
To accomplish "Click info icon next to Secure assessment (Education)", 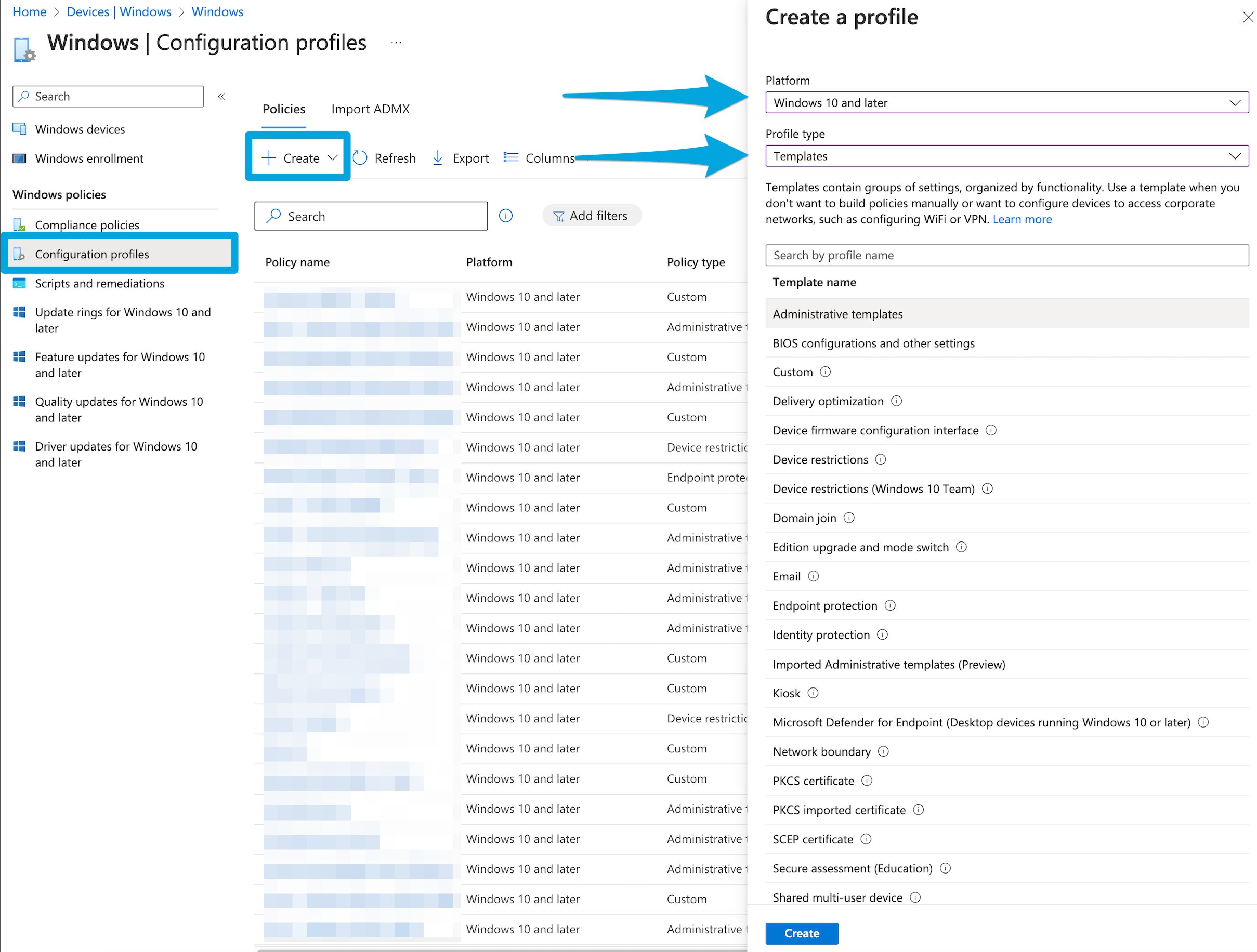I will click(x=946, y=868).
